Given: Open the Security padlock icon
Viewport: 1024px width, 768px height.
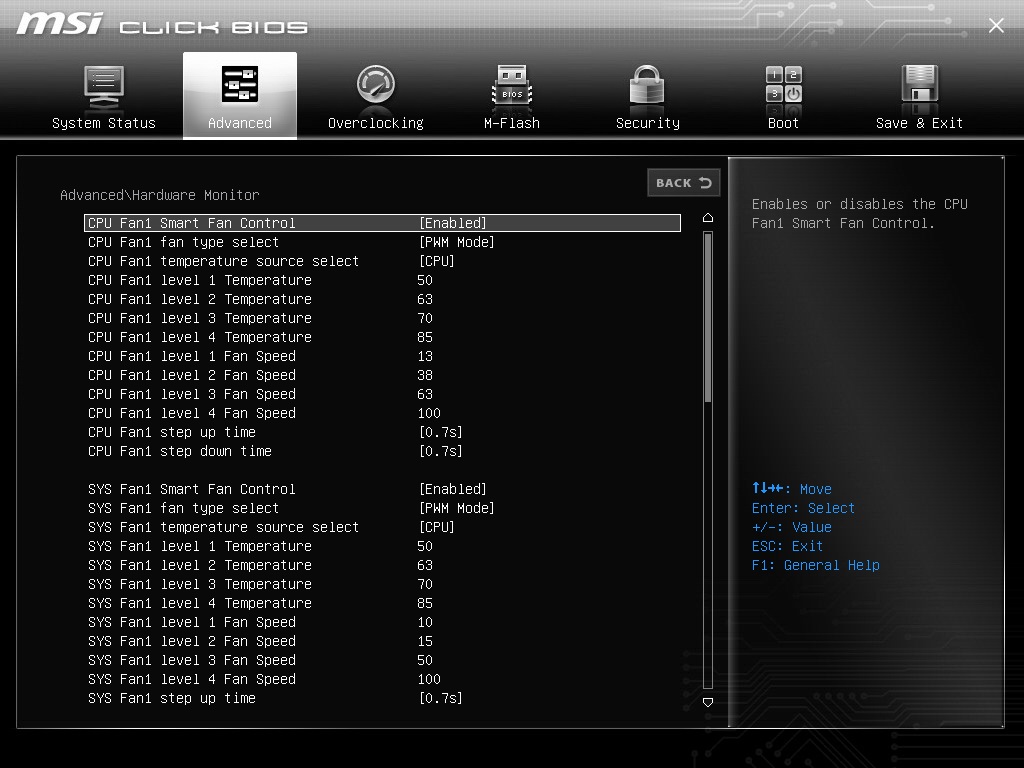Looking at the screenshot, I should pyautogui.click(x=647, y=84).
